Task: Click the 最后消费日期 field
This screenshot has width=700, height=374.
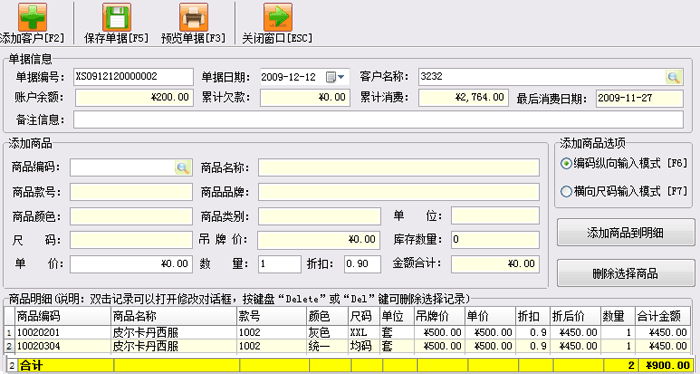Action: coord(640,99)
